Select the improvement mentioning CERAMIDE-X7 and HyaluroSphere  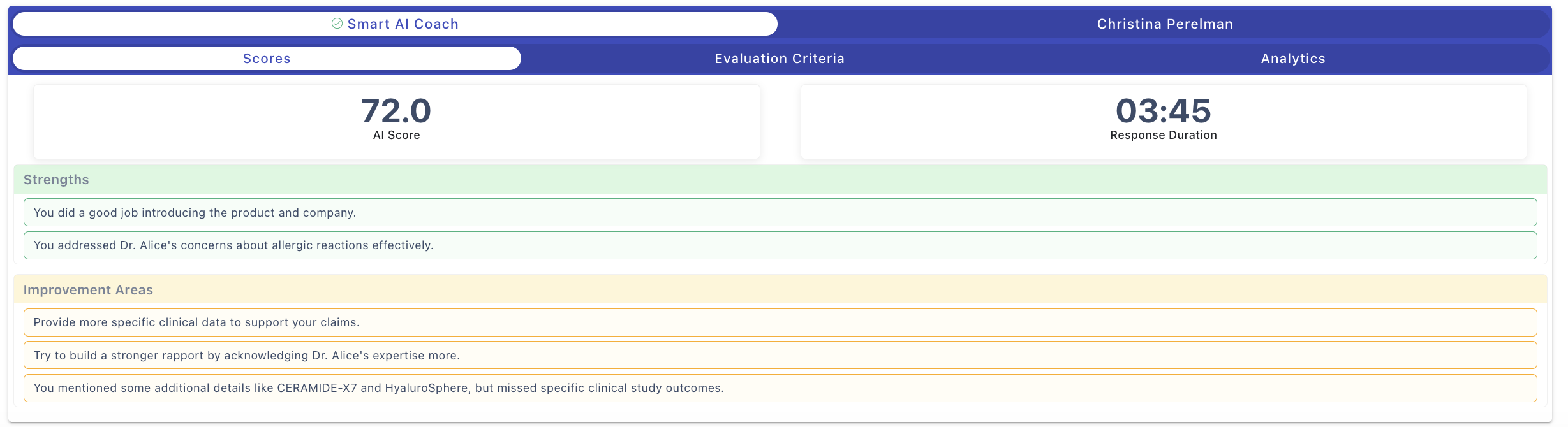pos(780,388)
